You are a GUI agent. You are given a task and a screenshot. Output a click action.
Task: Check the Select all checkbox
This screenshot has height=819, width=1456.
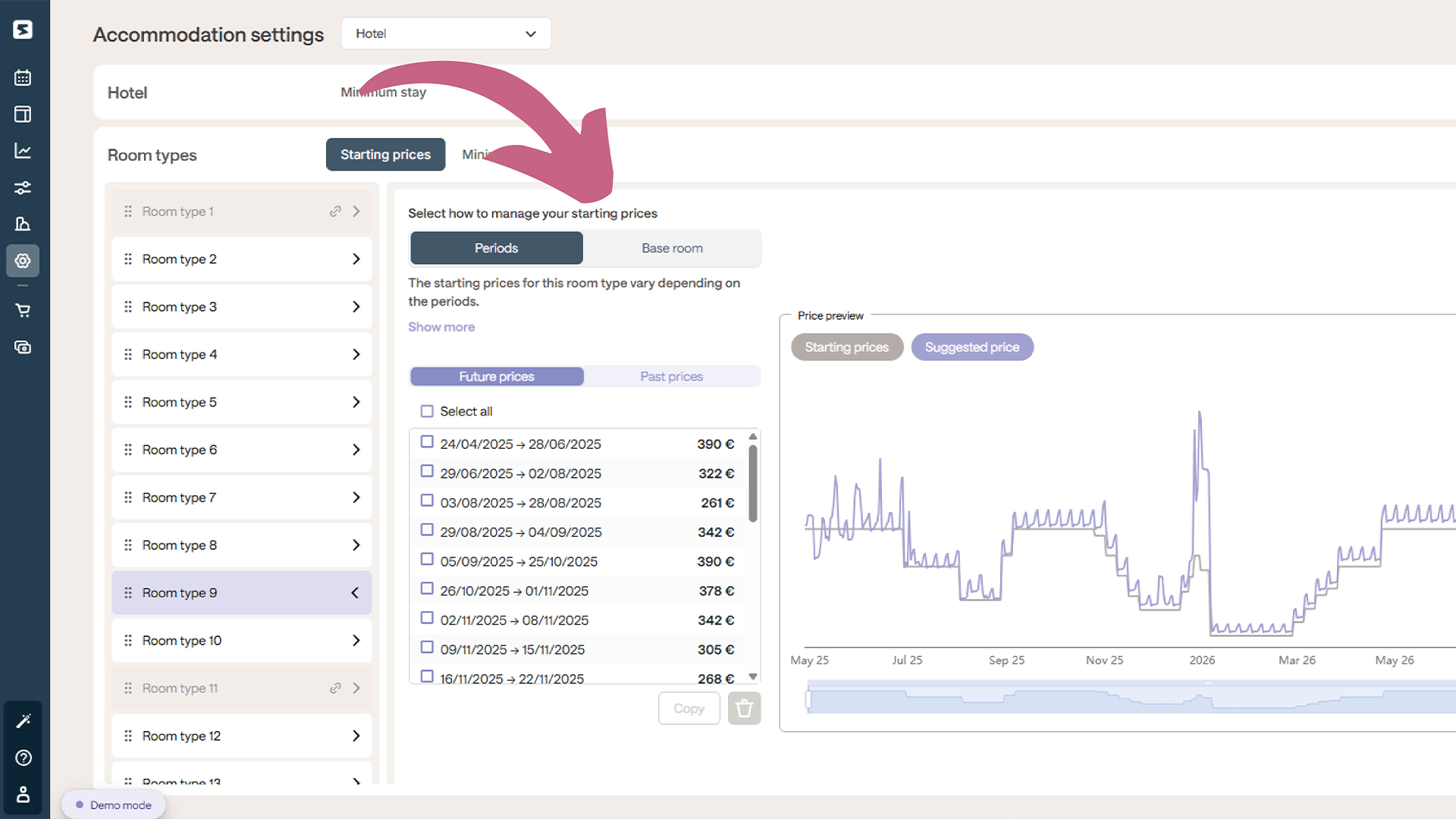pos(427,411)
